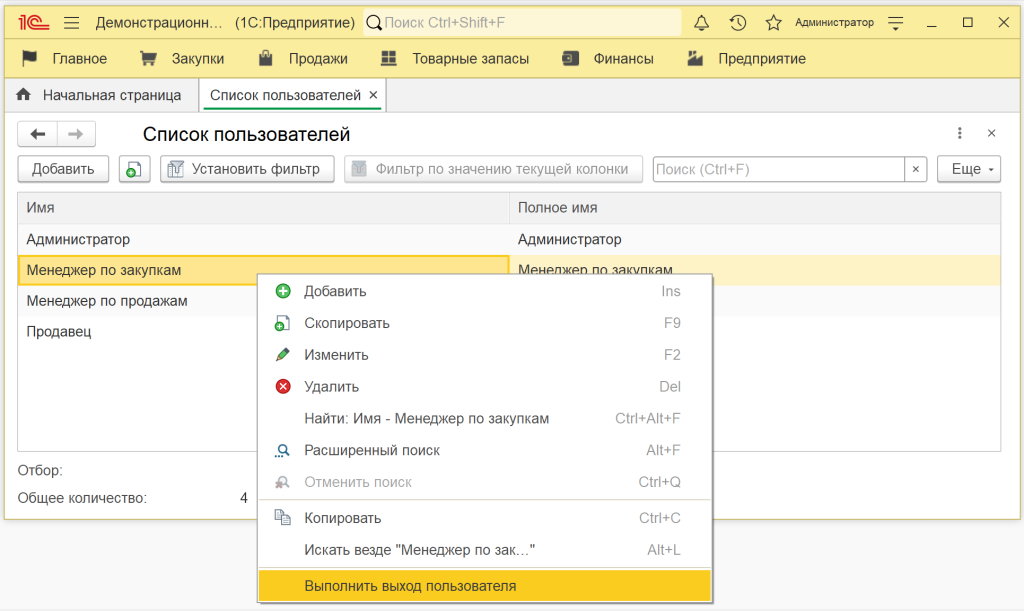Open the three-dot form menu
This screenshot has height=611, width=1024.
(x=959, y=133)
